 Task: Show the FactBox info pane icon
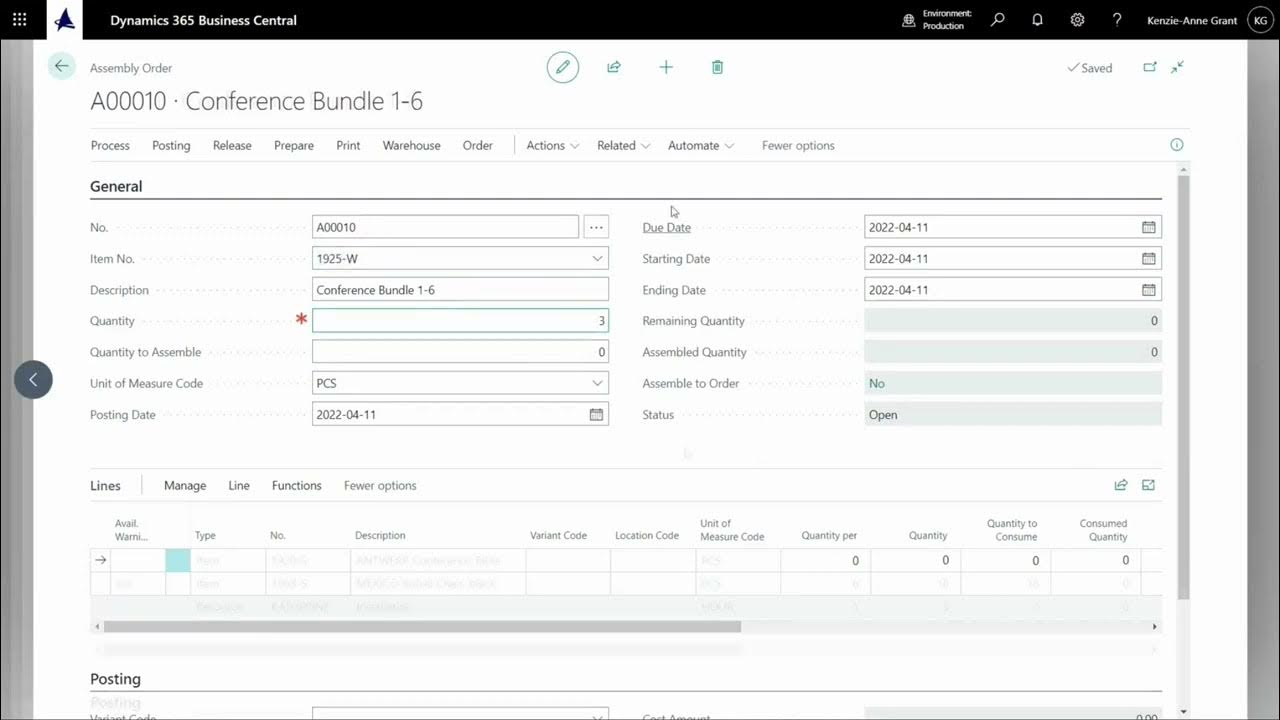pyautogui.click(x=1177, y=145)
